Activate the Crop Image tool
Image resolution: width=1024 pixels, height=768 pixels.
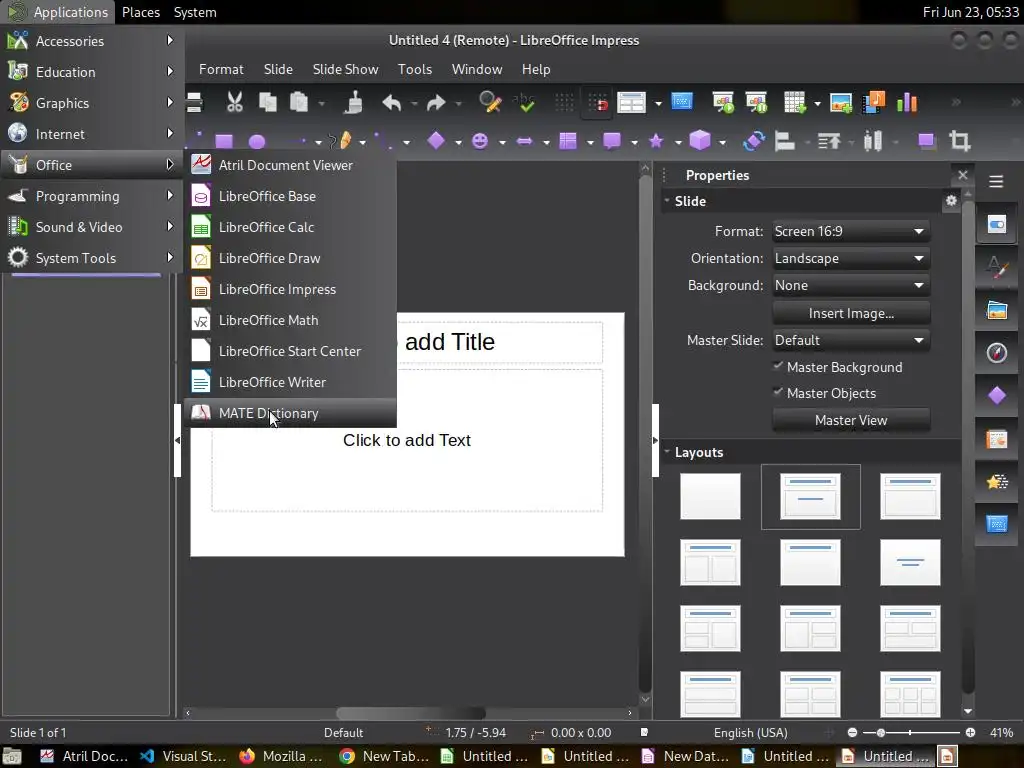click(x=959, y=140)
